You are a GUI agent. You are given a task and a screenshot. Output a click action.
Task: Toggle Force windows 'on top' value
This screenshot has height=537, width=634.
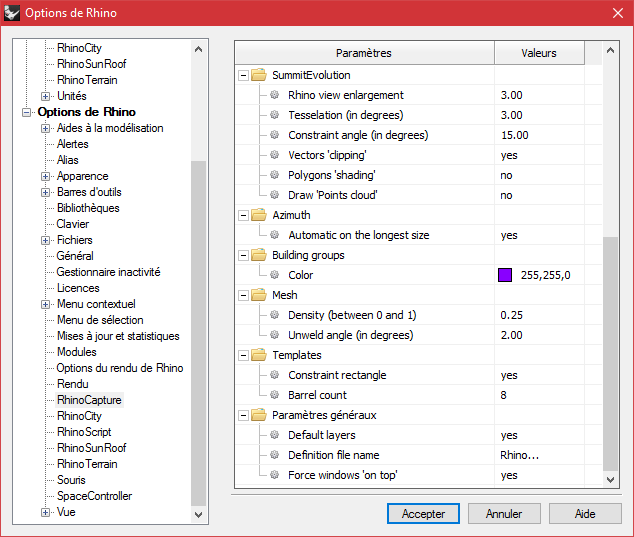tap(509, 476)
